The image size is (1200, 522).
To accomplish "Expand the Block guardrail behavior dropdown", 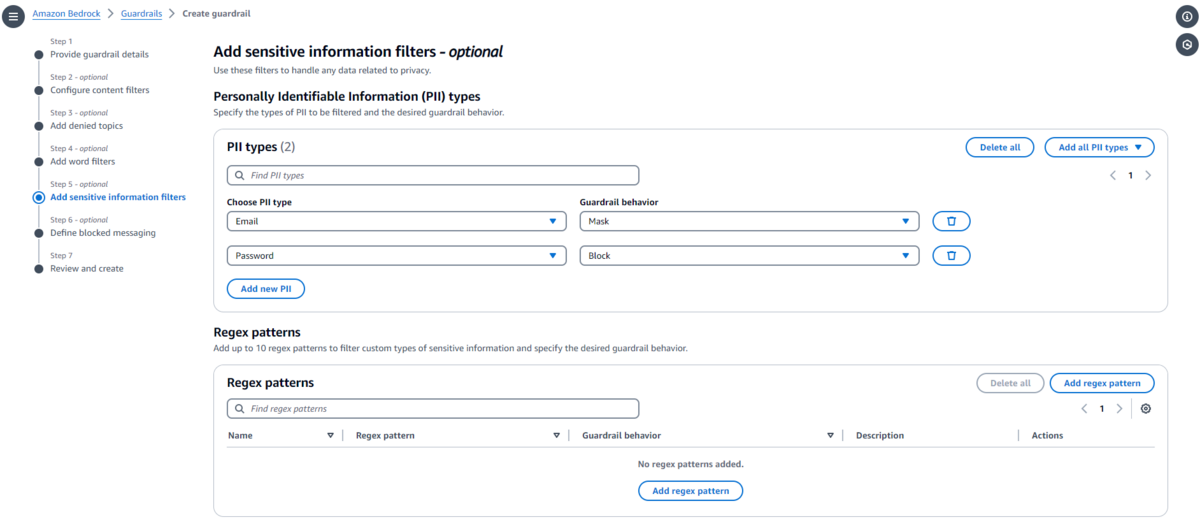I will coord(748,256).
